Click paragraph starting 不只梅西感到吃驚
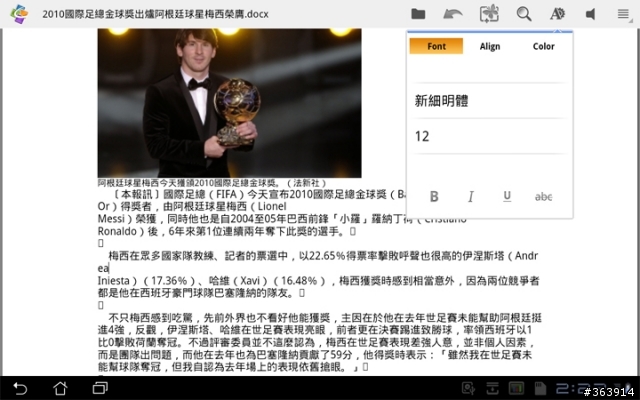 point(320,342)
